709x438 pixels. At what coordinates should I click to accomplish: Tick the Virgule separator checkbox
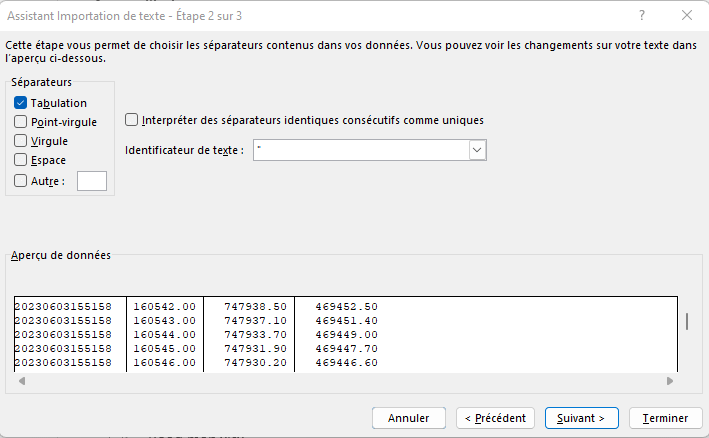click(21, 141)
